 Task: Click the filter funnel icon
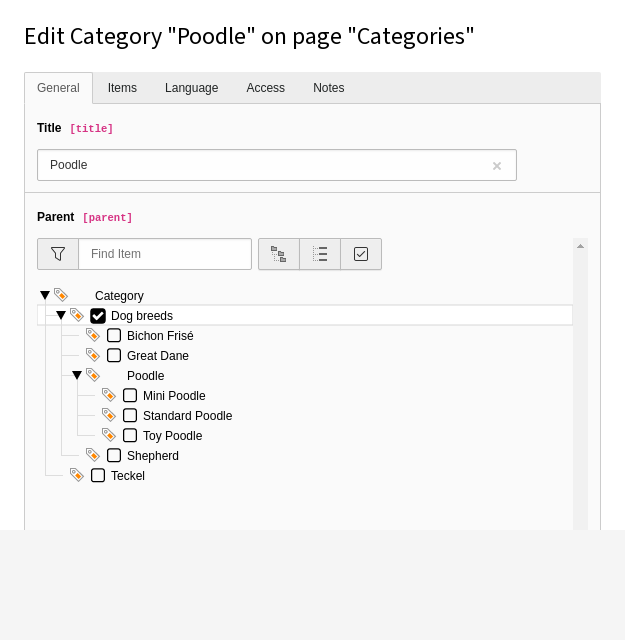coord(58,254)
